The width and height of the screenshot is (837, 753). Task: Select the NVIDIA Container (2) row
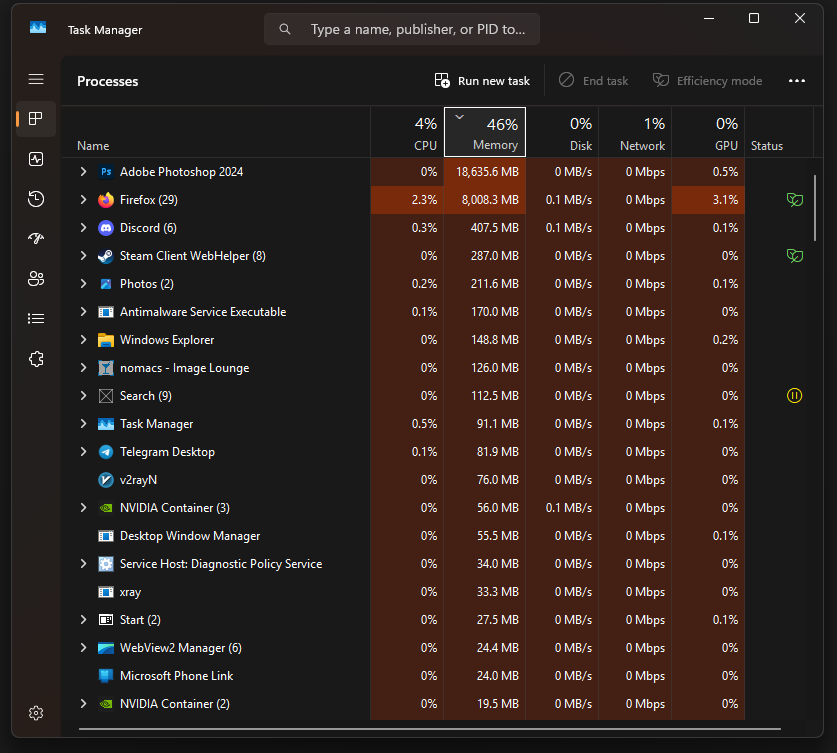403,704
